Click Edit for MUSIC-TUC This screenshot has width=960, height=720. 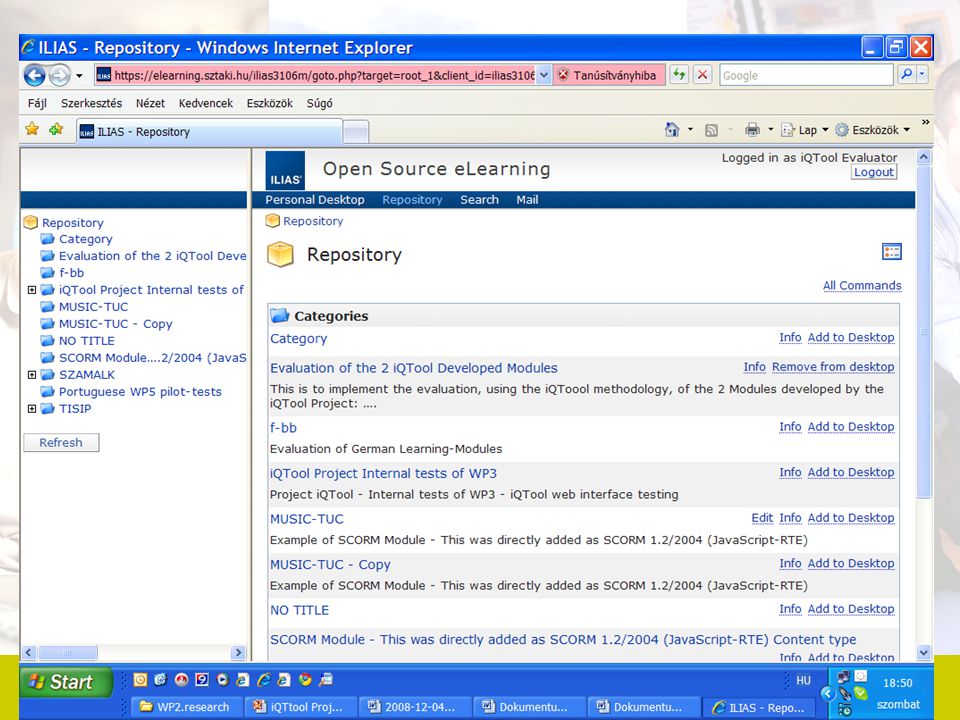[x=762, y=518]
